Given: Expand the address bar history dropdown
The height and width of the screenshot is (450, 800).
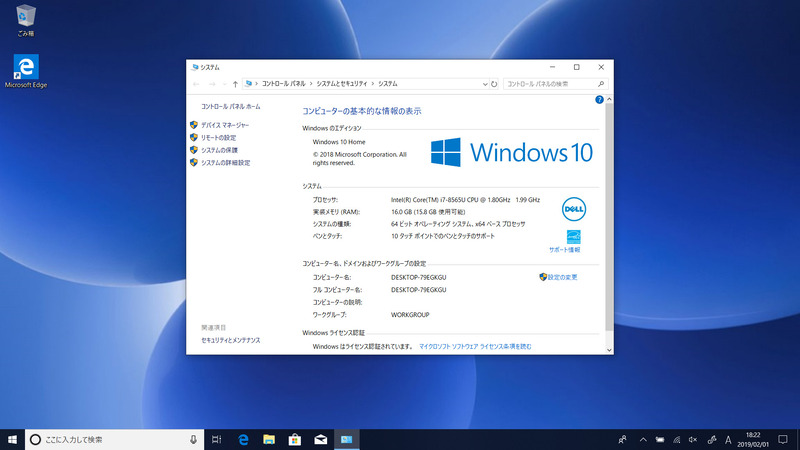Looking at the screenshot, I should click(485, 84).
